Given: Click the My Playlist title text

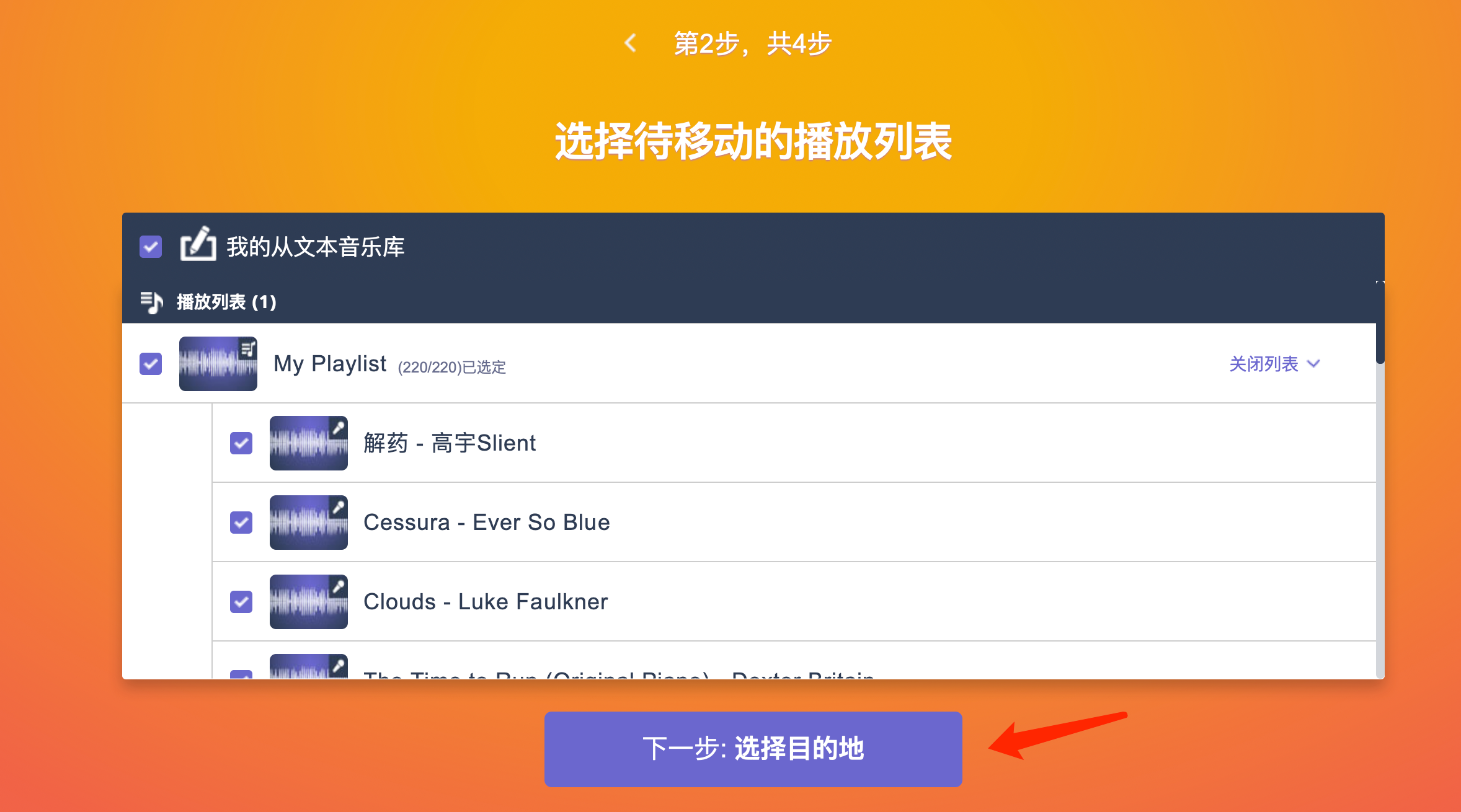Looking at the screenshot, I should pos(330,364).
